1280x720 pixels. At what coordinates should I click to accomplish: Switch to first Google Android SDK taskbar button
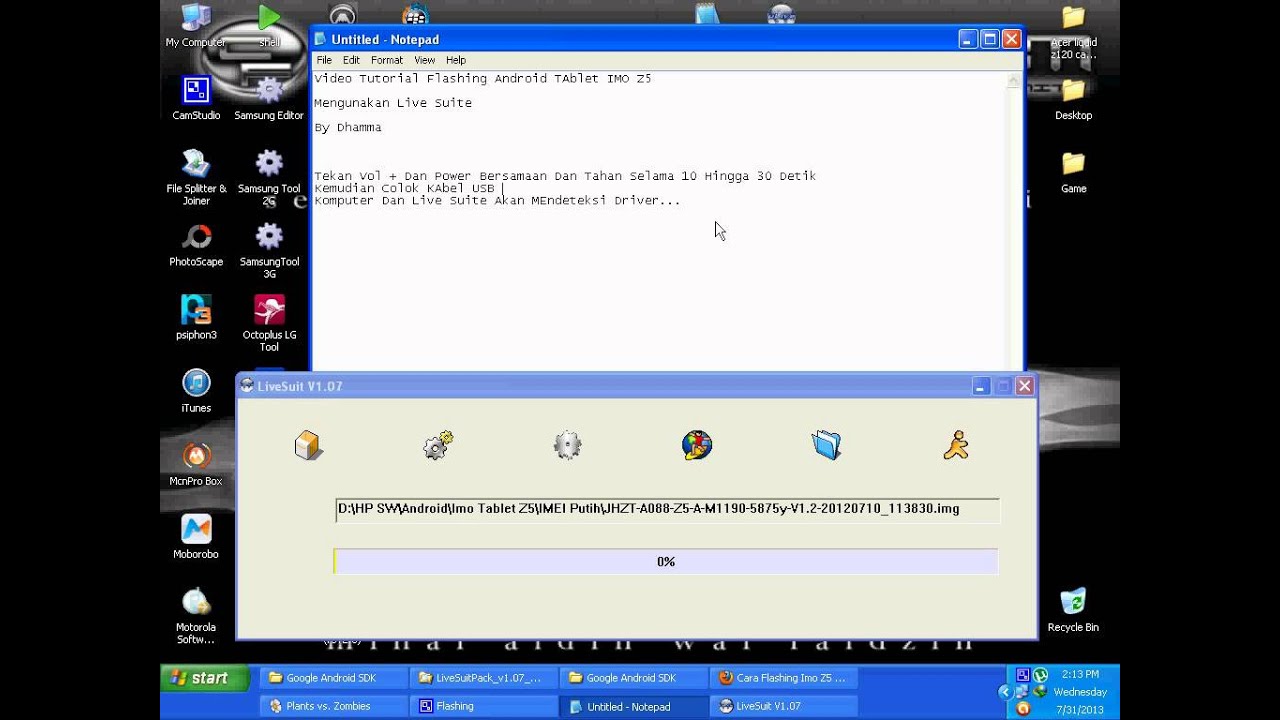(333, 678)
